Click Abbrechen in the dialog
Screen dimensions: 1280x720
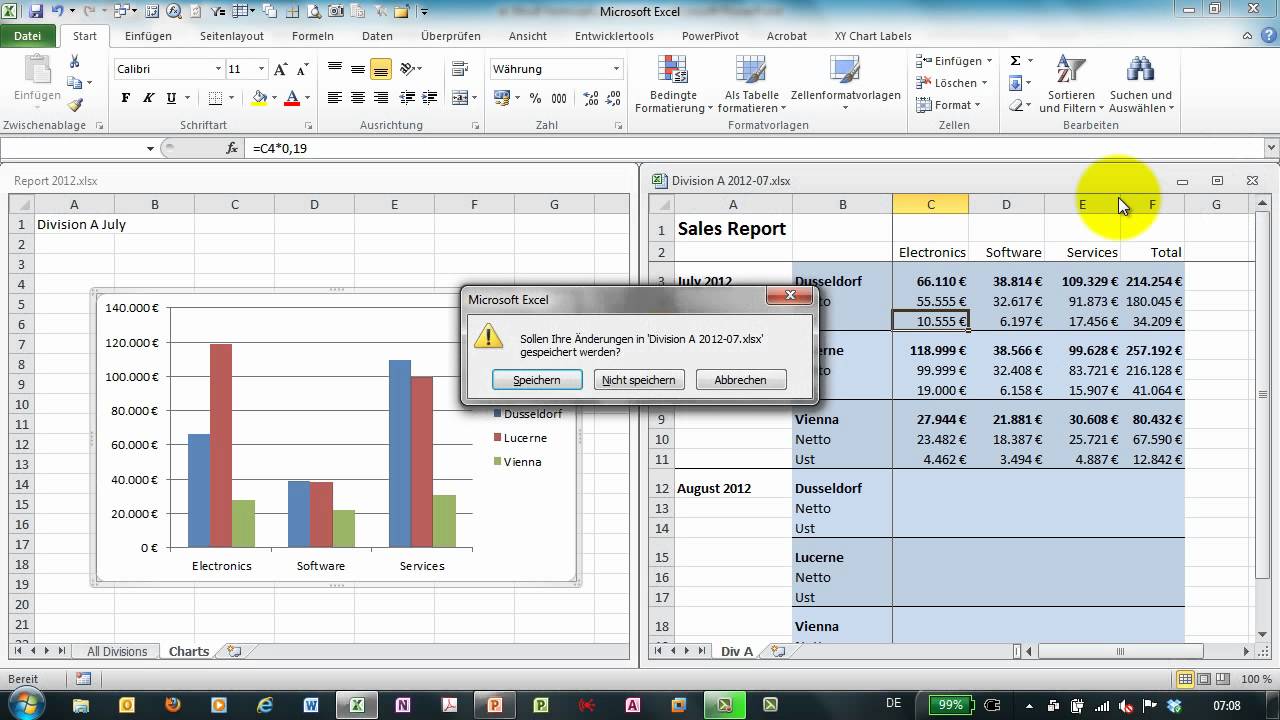[741, 380]
